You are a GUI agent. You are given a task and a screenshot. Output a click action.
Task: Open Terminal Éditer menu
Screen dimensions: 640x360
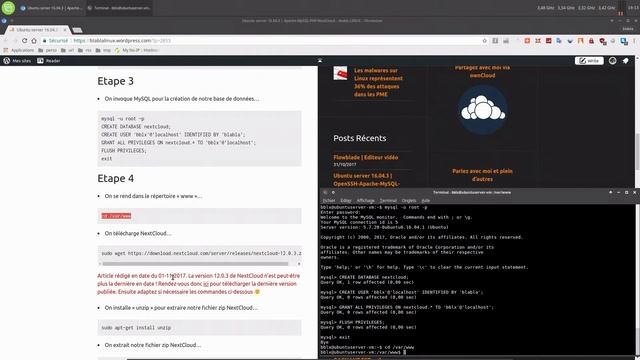[x=346, y=200]
